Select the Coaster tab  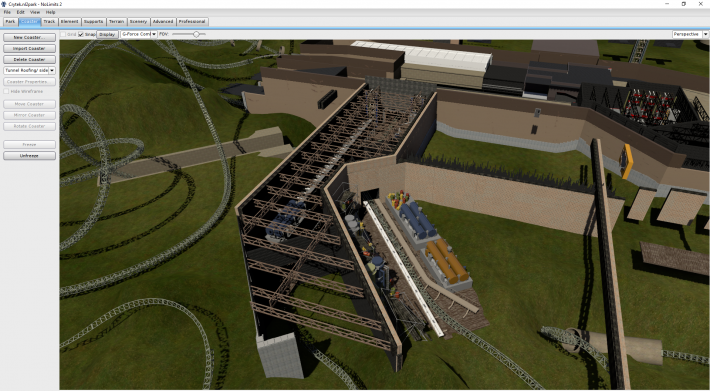tap(29, 21)
